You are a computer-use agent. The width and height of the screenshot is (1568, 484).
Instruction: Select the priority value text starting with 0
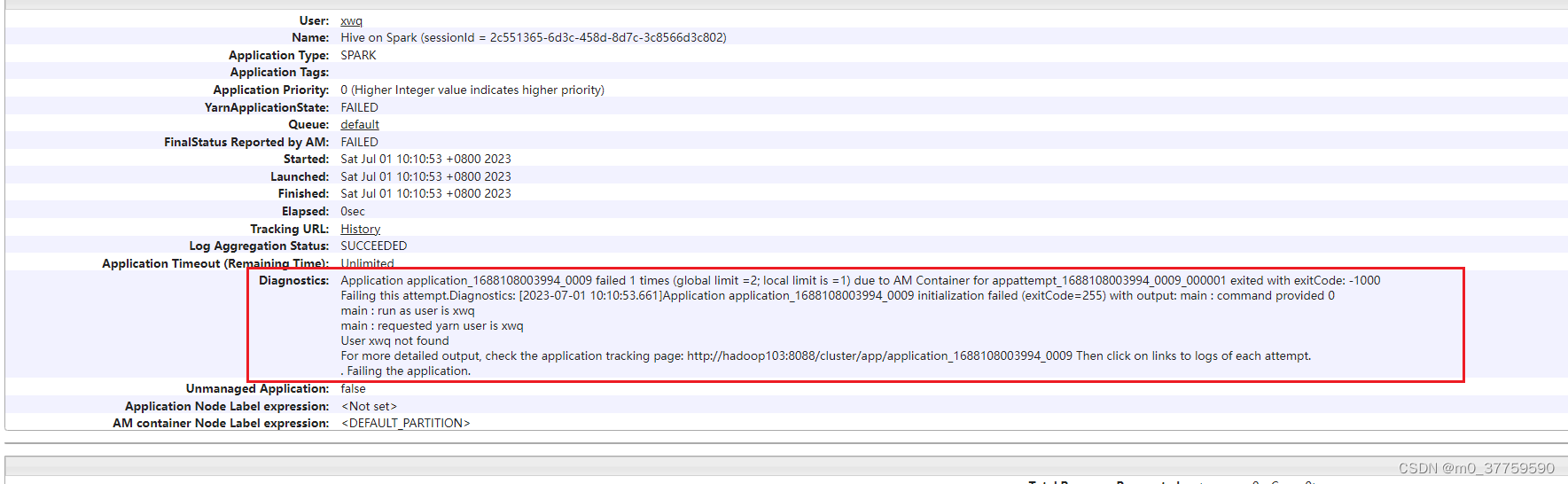(472, 90)
